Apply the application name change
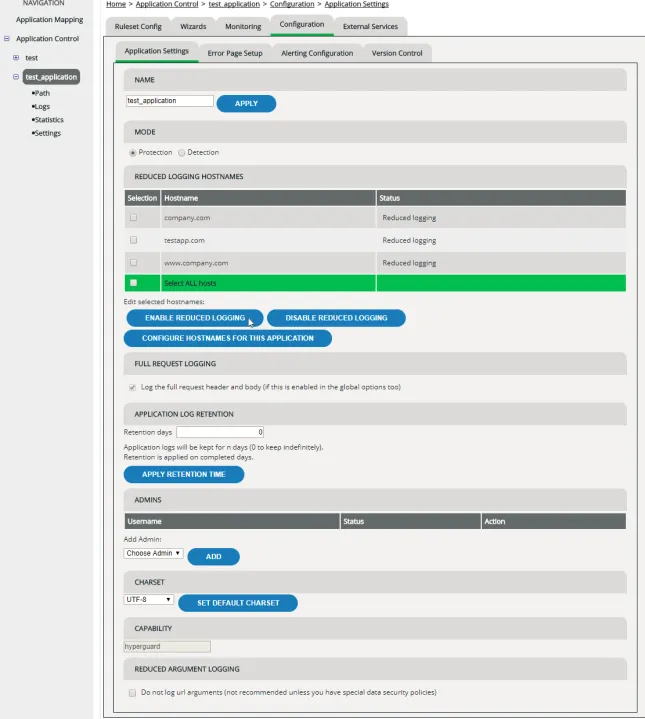 point(246,104)
